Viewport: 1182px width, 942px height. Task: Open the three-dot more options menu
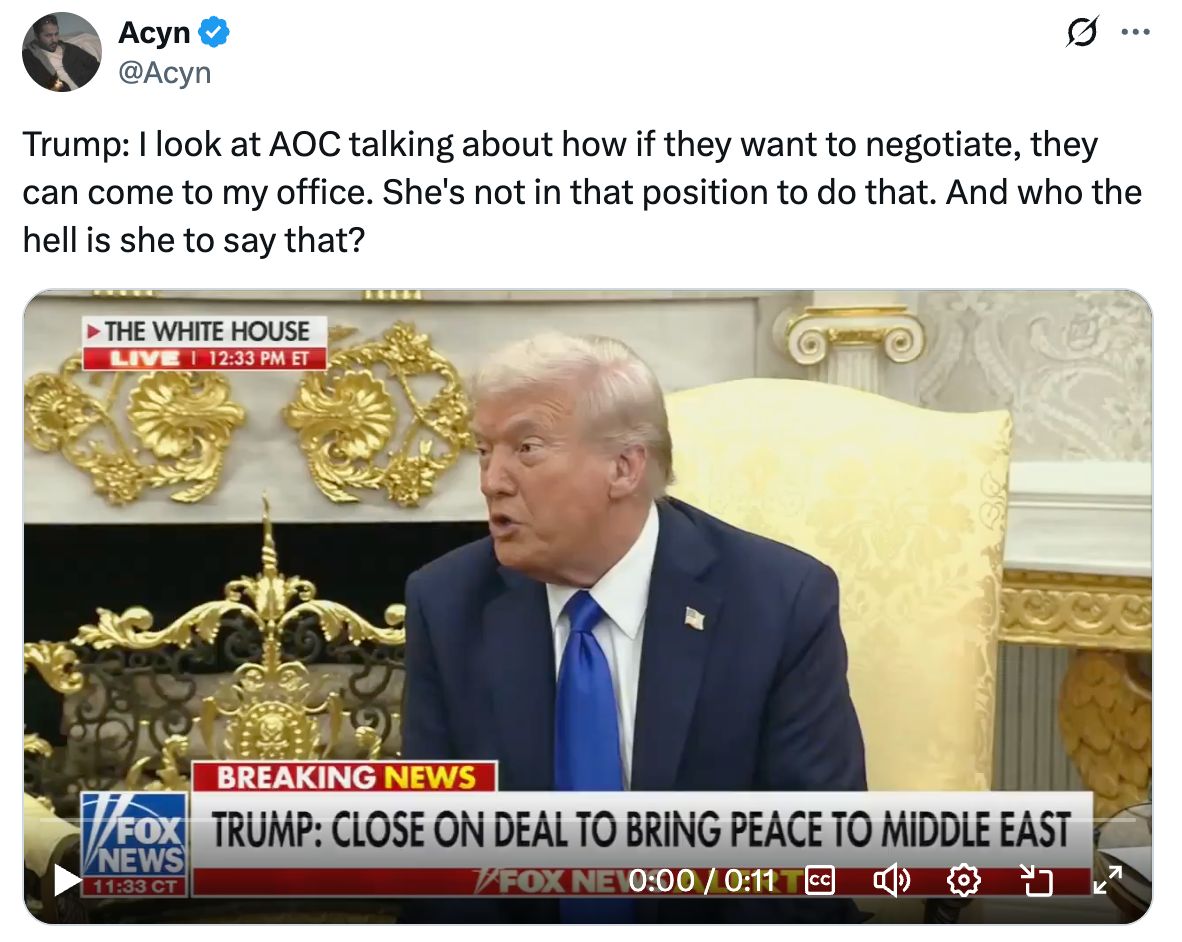pyautogui.click(x=1135, y=32)
